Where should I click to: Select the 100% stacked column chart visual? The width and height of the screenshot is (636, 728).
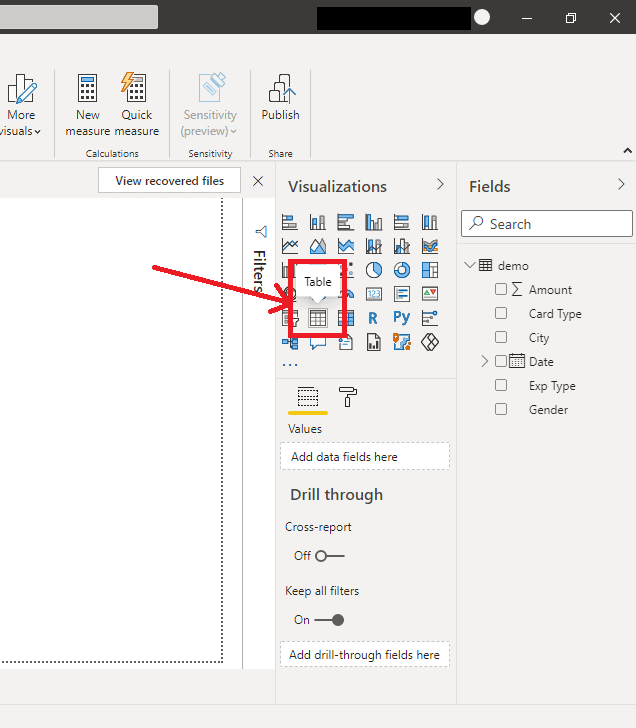coord(430,222)
